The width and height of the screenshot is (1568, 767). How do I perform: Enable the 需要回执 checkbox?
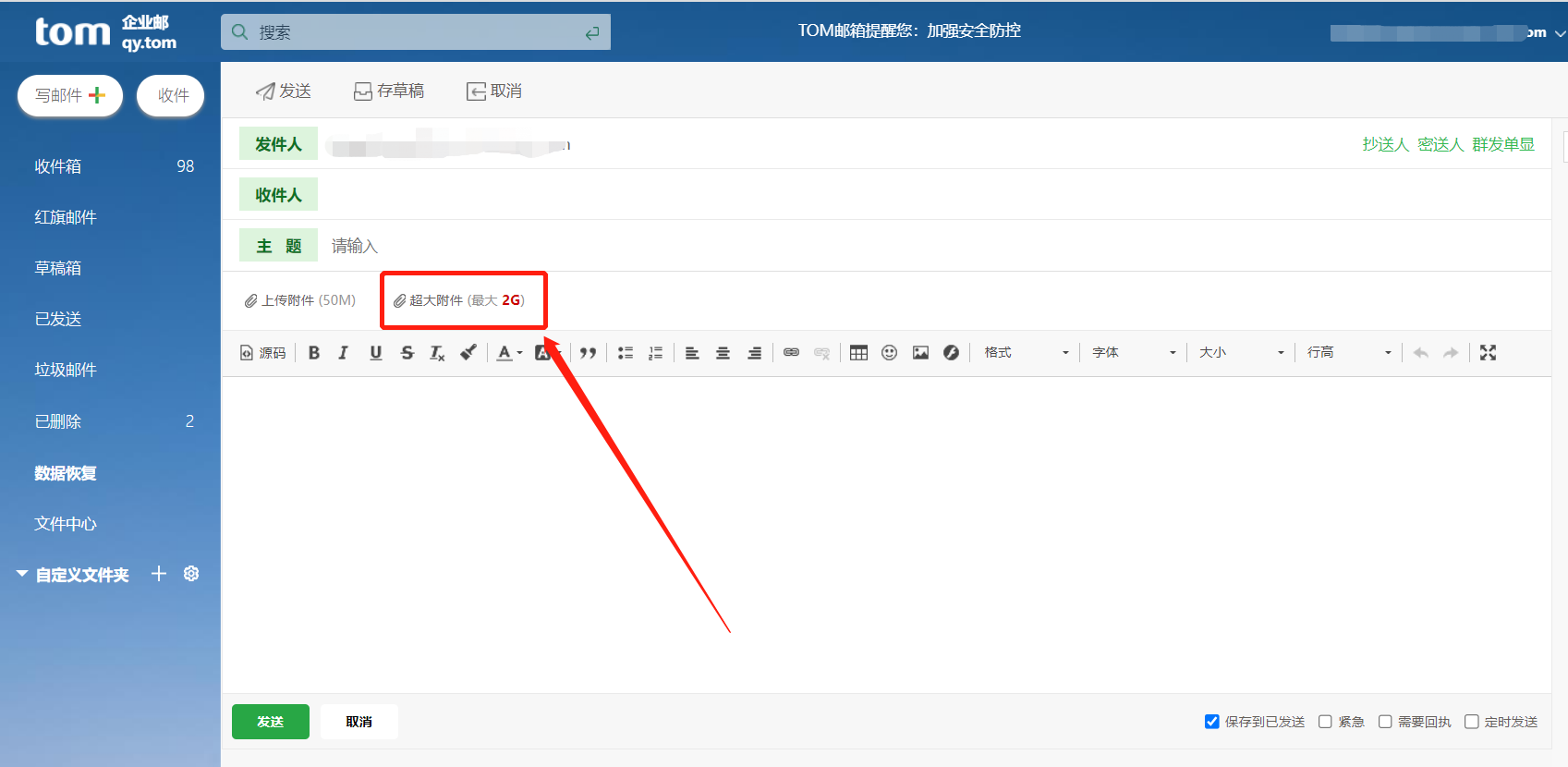coord(1385,722)
